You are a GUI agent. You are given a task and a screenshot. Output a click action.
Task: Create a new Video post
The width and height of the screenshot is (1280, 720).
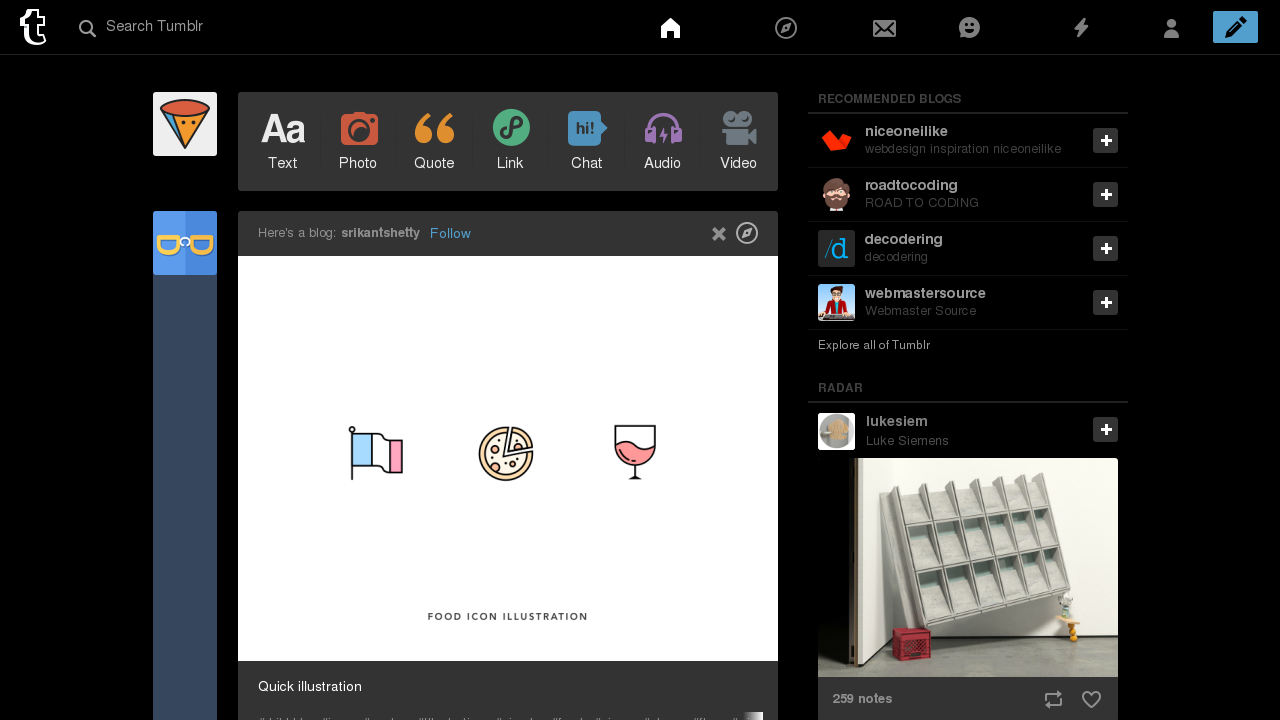738,141
